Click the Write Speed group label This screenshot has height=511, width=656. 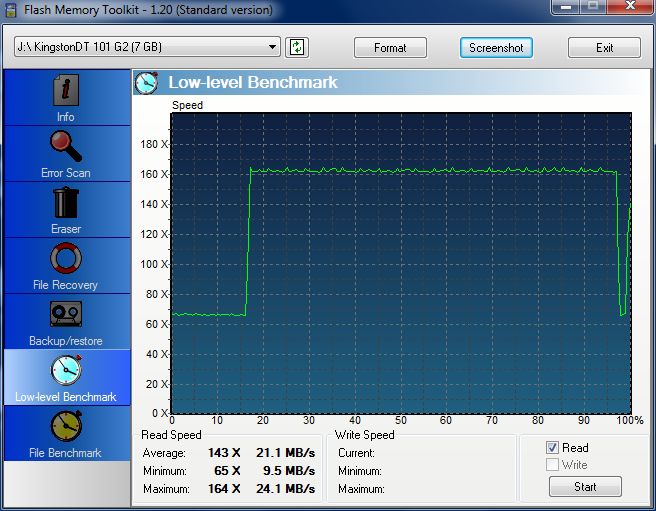click(x=364, y=435)
